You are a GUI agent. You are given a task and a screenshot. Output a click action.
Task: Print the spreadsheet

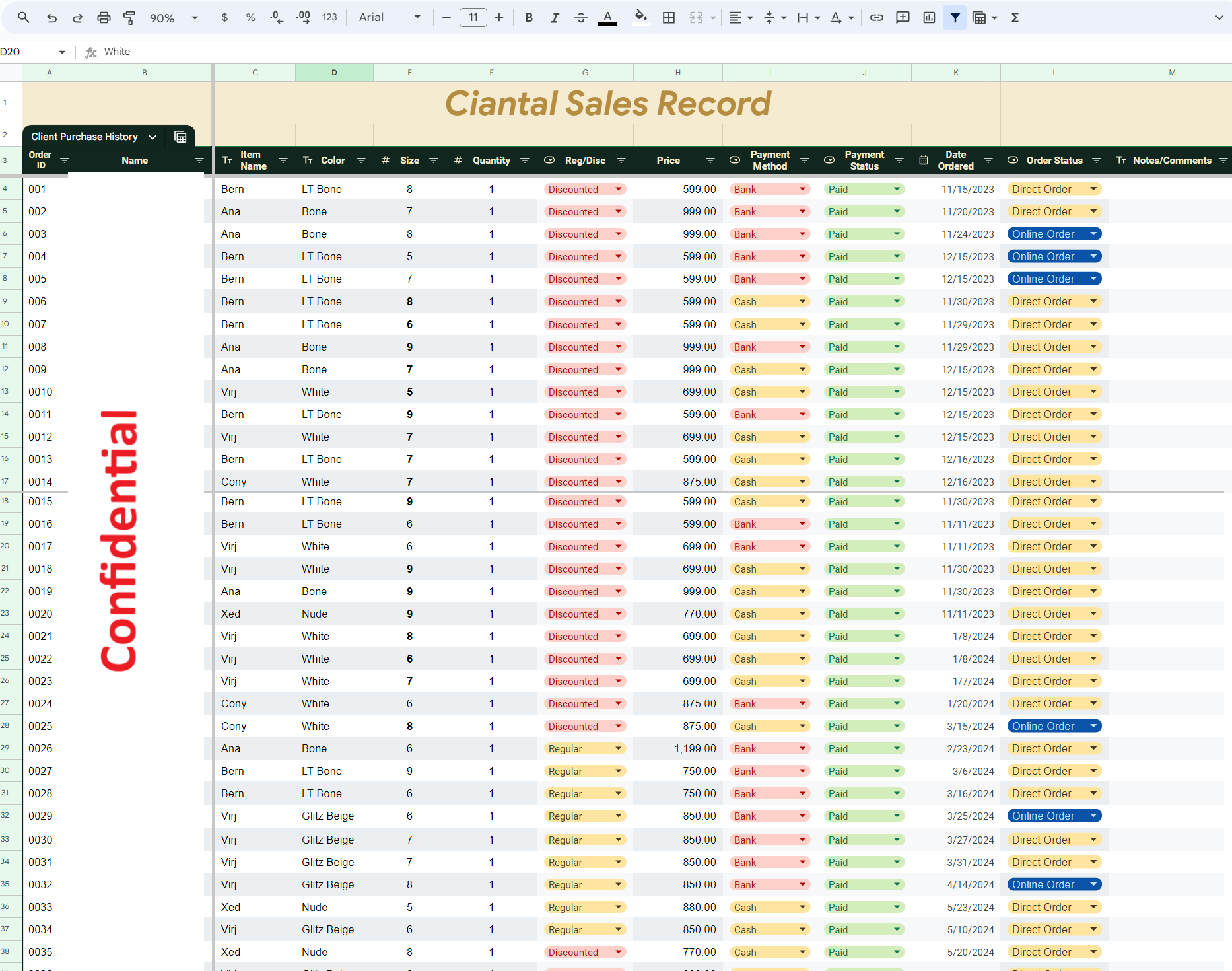pyautogui.click(x=104, y=18)
